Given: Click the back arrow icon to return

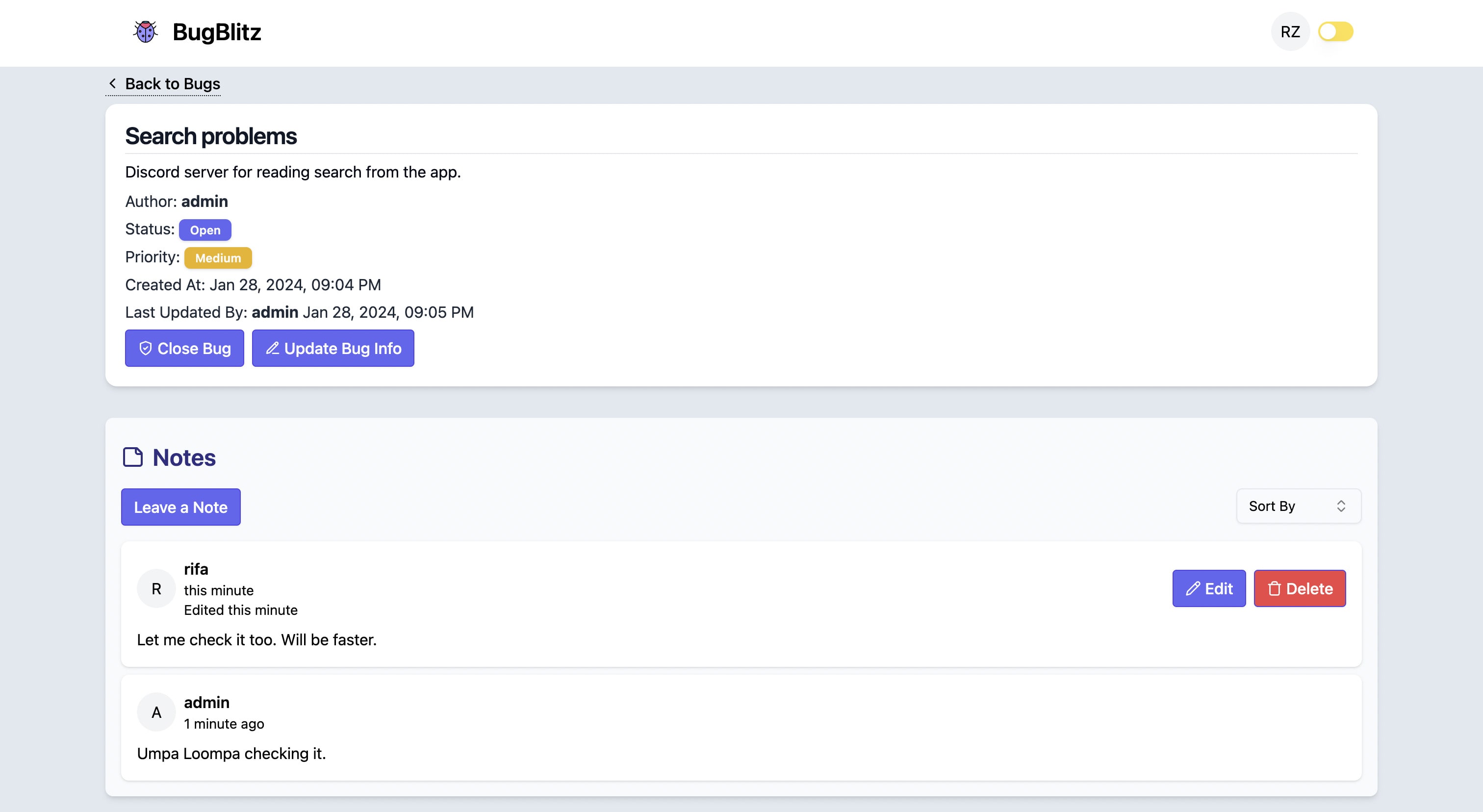Looking at the screenshot, I should [113, 84].
